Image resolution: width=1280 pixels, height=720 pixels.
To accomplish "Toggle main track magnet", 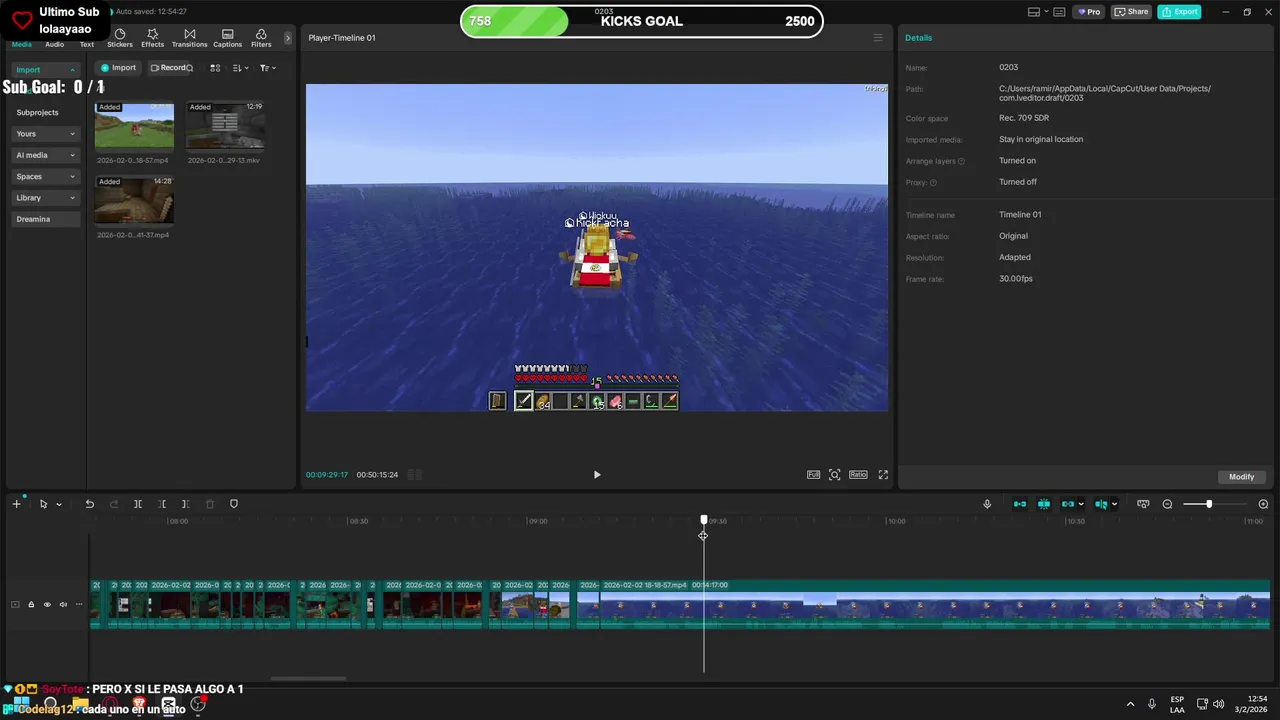I will click(x=1020, y=504).
